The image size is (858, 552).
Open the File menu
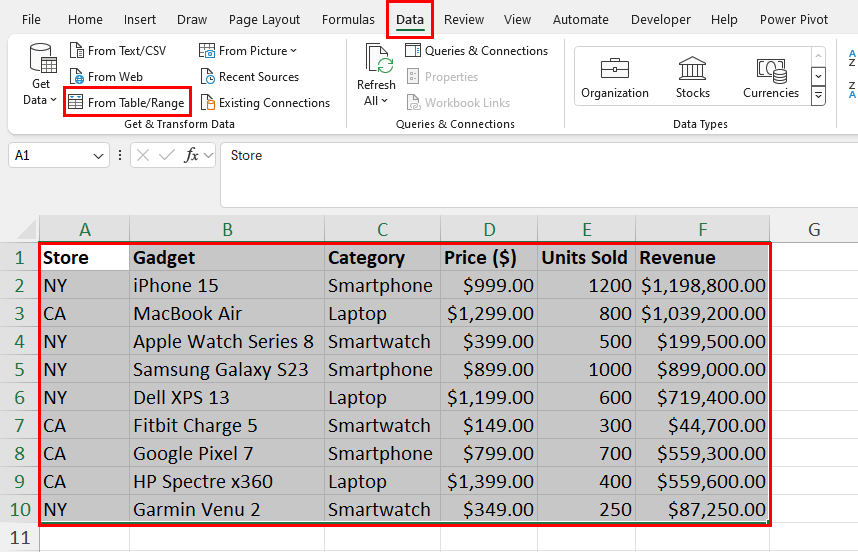(x=31, y=20)
